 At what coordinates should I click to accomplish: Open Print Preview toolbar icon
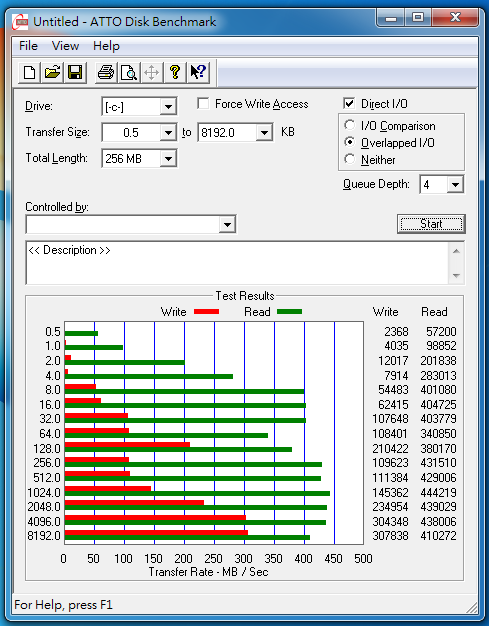click(x=129, y=72)
